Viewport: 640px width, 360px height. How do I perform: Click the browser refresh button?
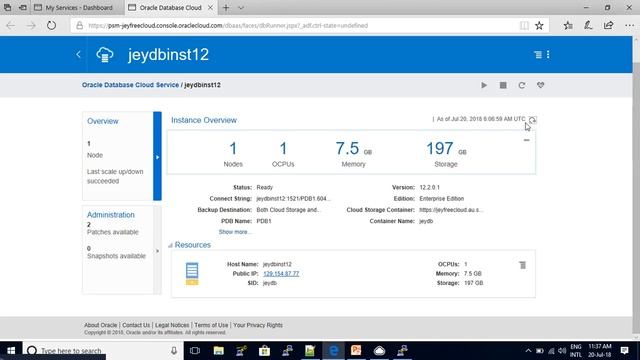[x=51, y=25]
